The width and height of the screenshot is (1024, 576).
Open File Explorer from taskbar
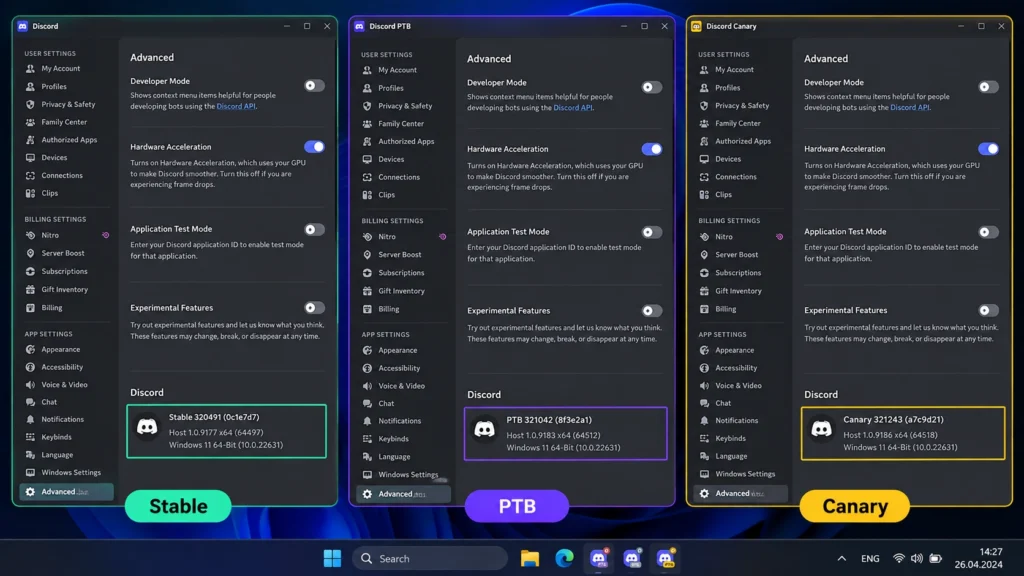point(530,558)
